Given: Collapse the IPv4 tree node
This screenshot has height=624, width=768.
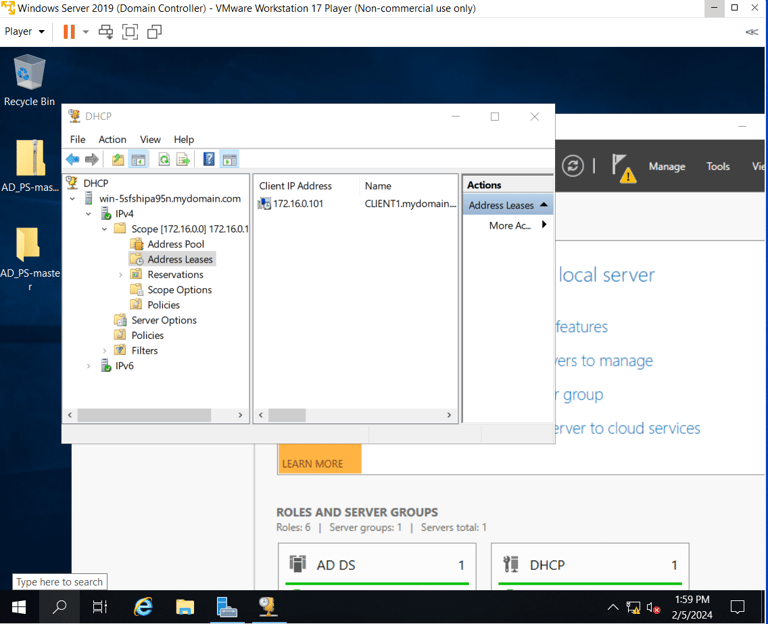Looking at the screenshot, I should pyautogui.click(x=88, y=214).
